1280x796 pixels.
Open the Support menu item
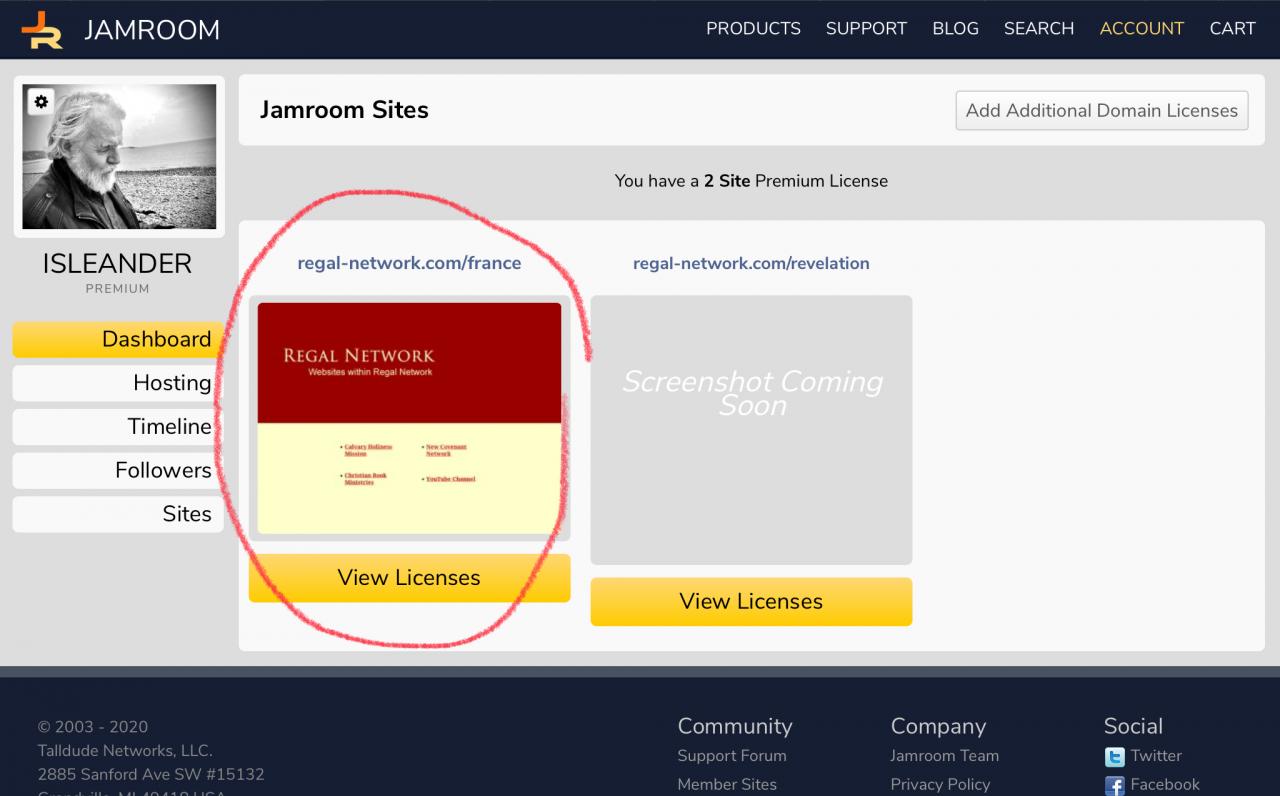point(866,29)
